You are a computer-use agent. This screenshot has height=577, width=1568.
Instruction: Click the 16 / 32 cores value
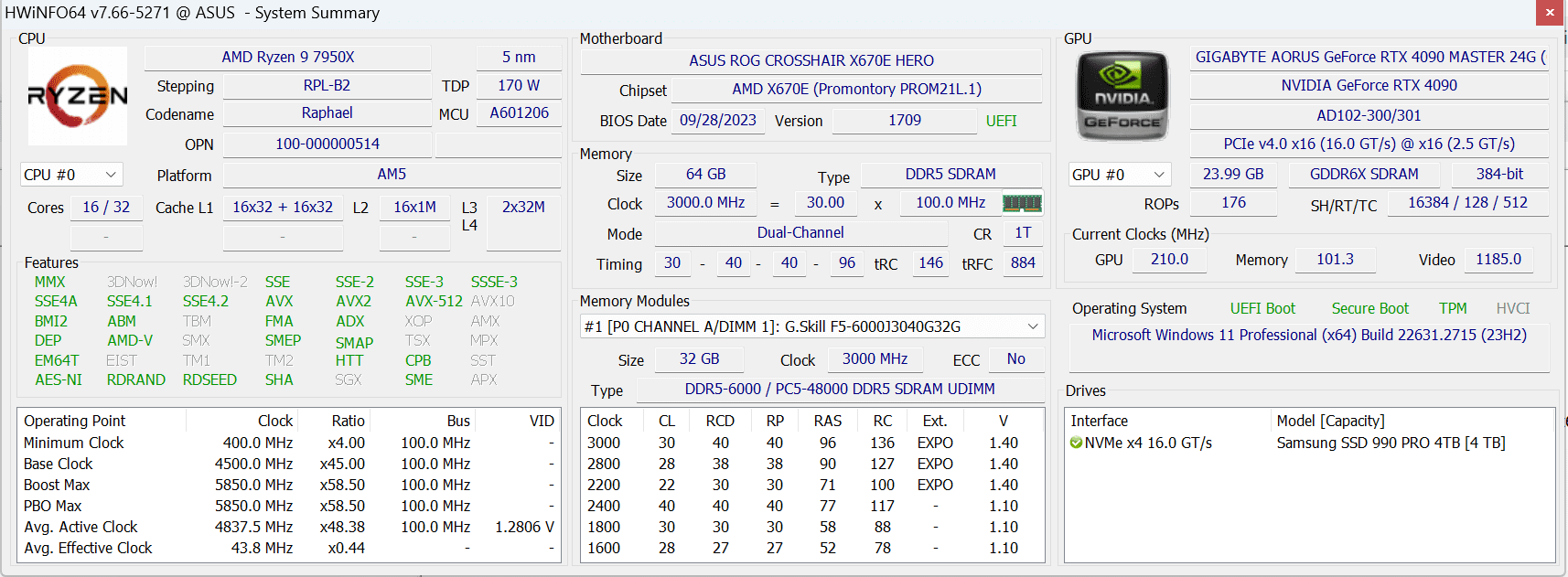(x=106, y=207)
